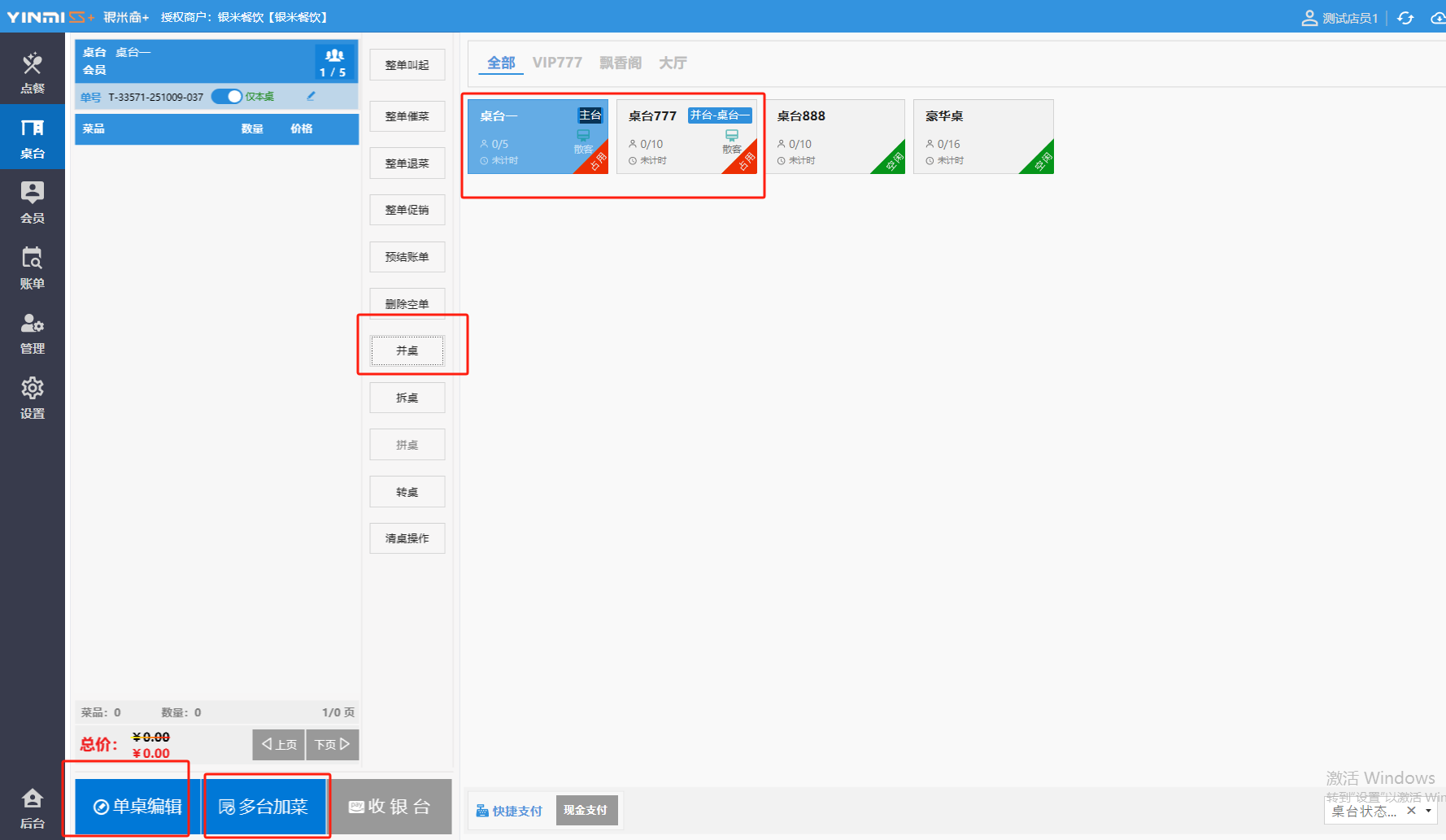Open the 设置 settings gear icon
The width and height of the screenshot is (1446, 840).
pos(33,398)
